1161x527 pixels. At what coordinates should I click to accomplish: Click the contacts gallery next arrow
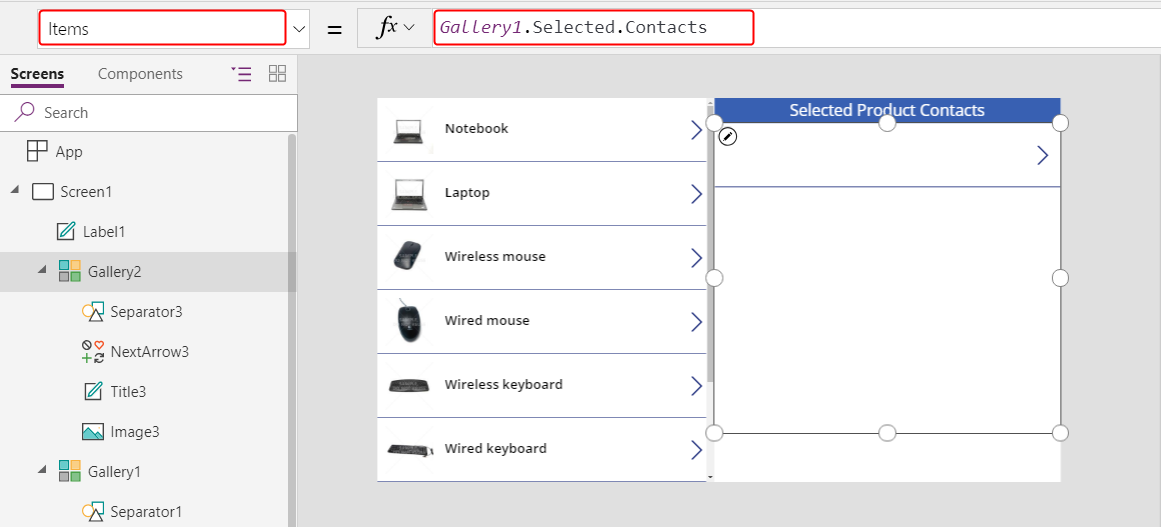click(x=1043, y=155)
